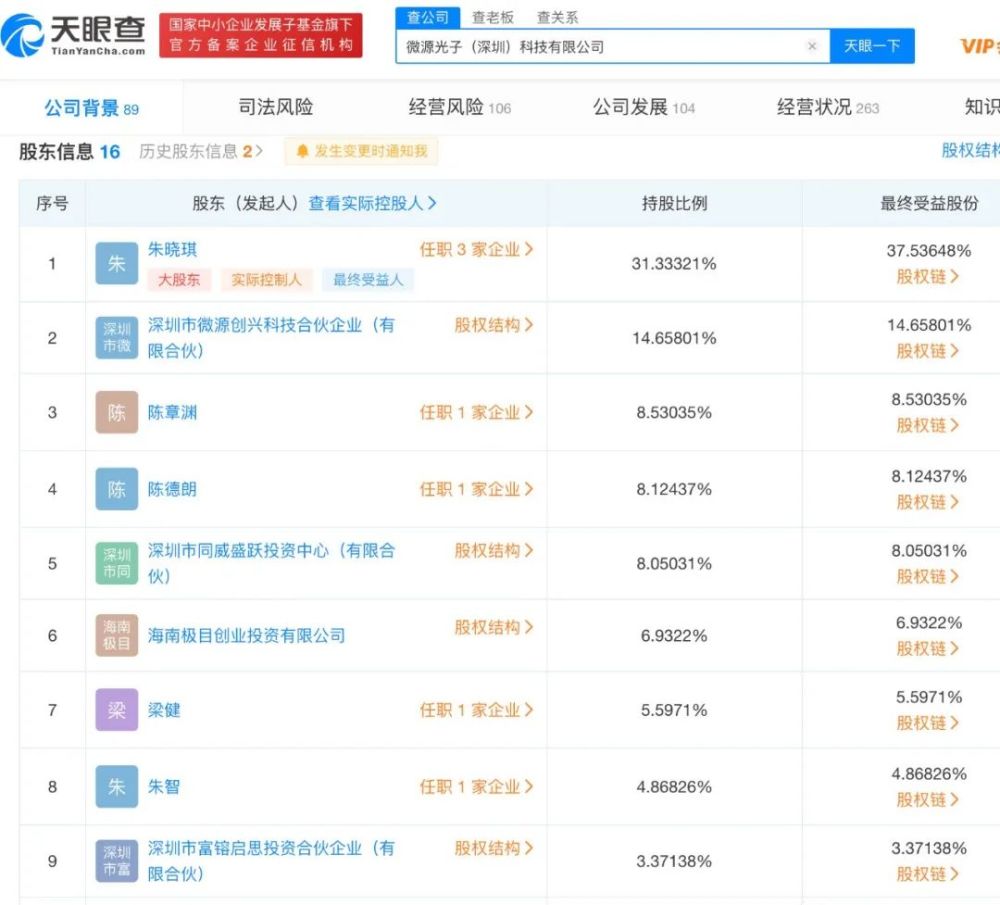
Task: Click the 大股东 tag under 朱晓琪
Action: pos(179,280)
